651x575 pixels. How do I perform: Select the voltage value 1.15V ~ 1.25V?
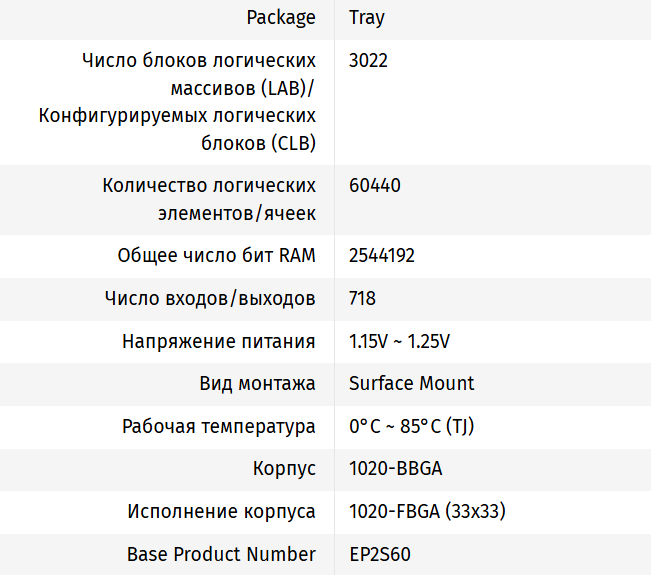pos(399,342)
